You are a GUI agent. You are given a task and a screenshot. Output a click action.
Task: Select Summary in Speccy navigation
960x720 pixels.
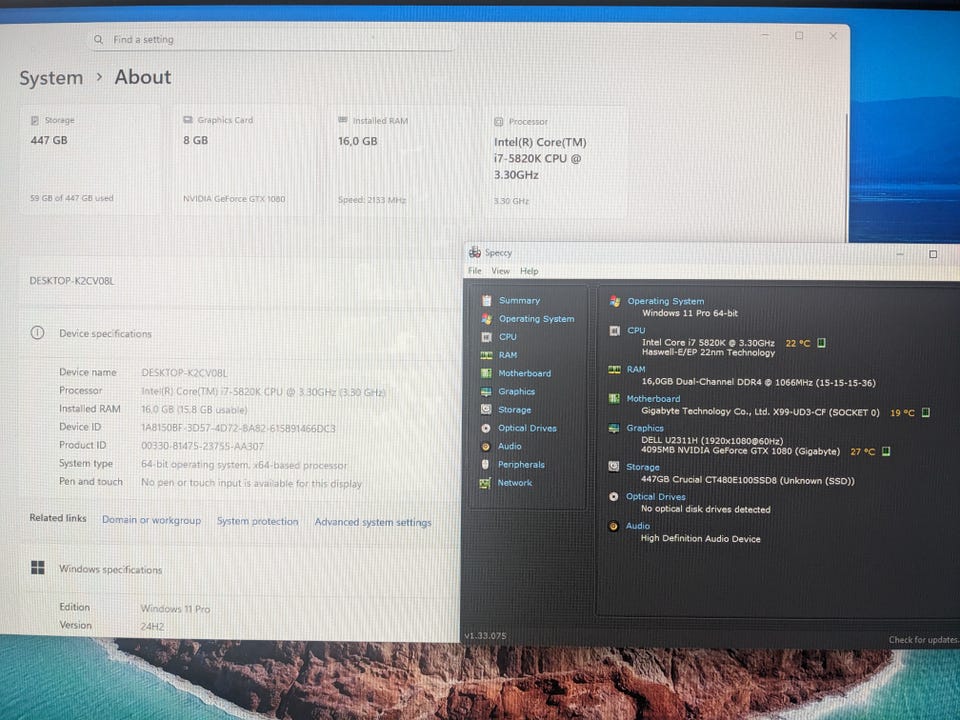(519, 301)
